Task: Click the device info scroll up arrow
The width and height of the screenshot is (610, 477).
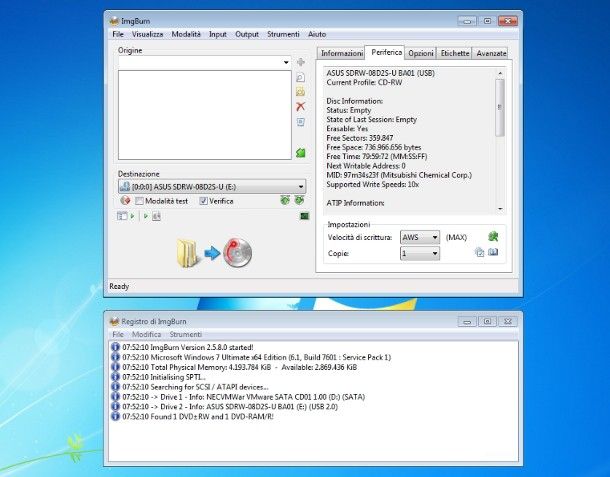Action: coord(500,73)
